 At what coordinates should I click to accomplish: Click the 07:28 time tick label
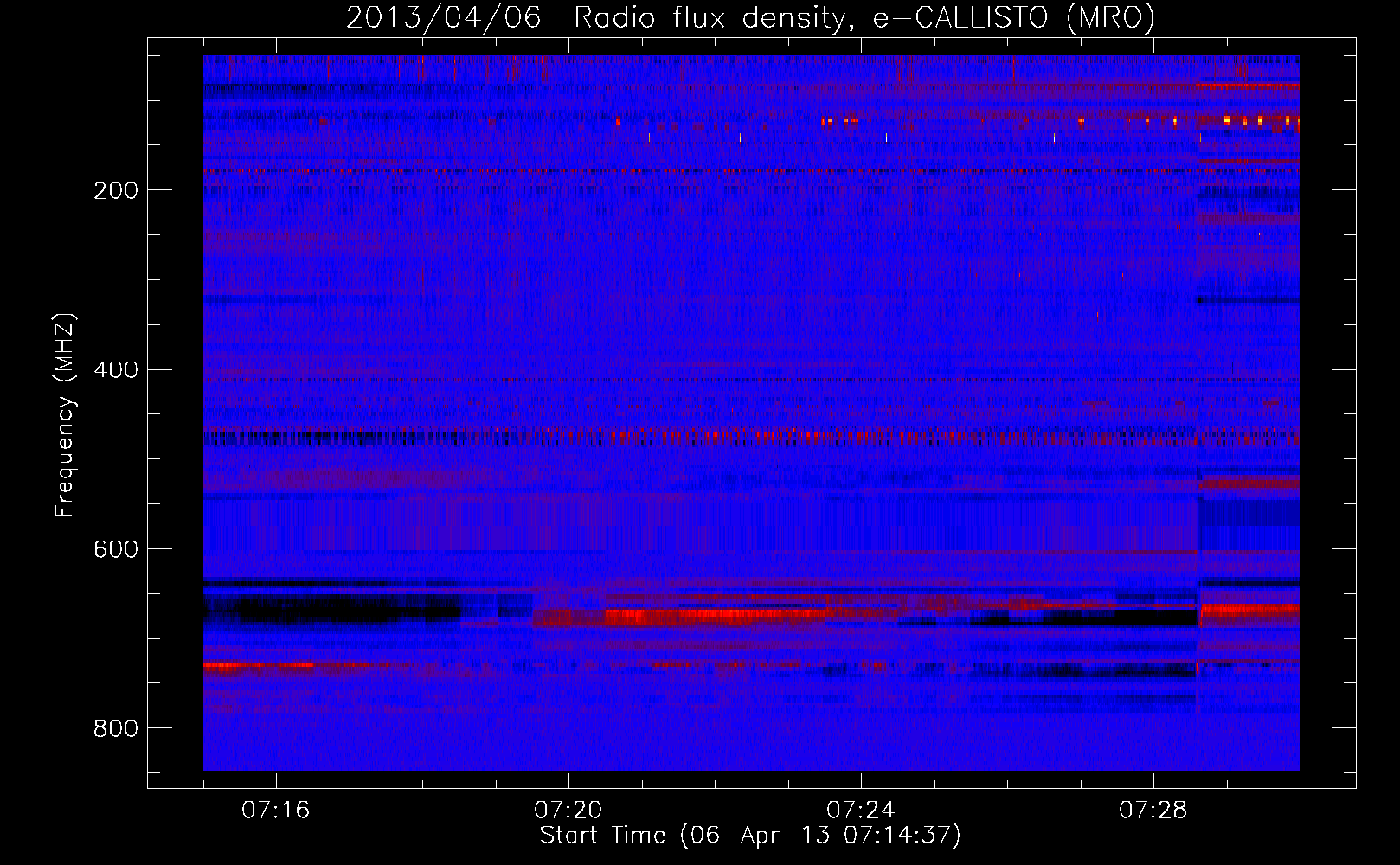(x=1153, y=810)
